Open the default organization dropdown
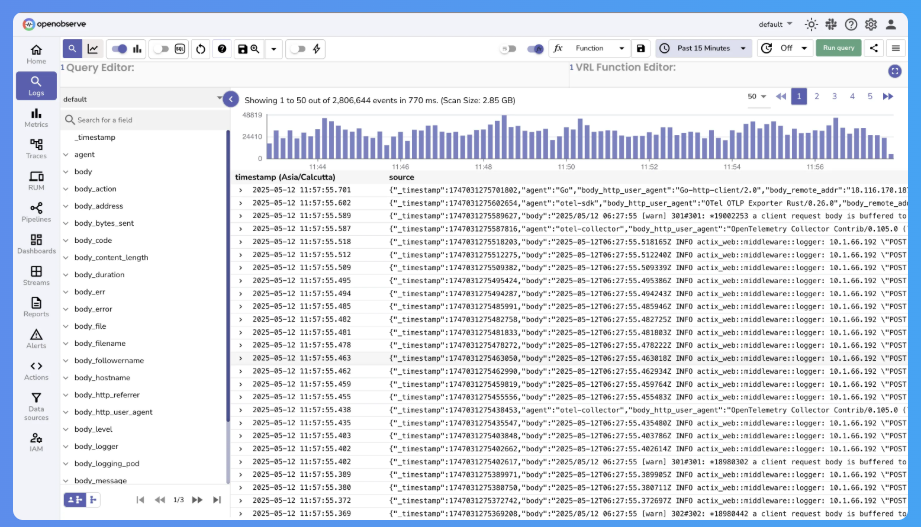Screen dimensions: 921x527 coord(775,24)
